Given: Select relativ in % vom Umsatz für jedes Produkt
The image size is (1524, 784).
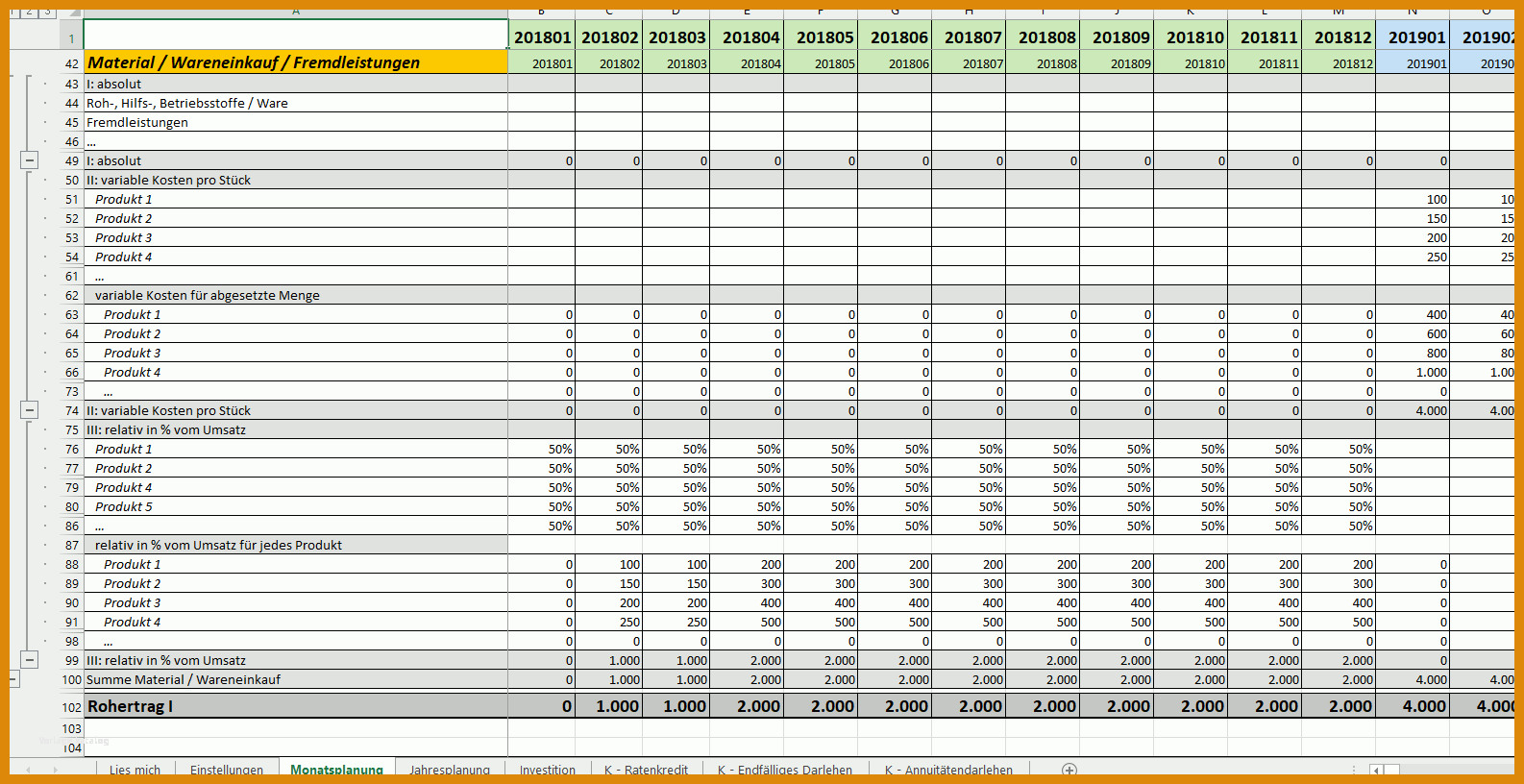Looking at the screenshot, I should [x=296, y=545].
